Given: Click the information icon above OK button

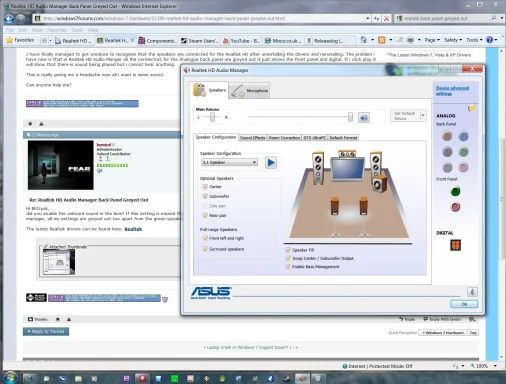Looking at the screenshot, I should point(472,292).
